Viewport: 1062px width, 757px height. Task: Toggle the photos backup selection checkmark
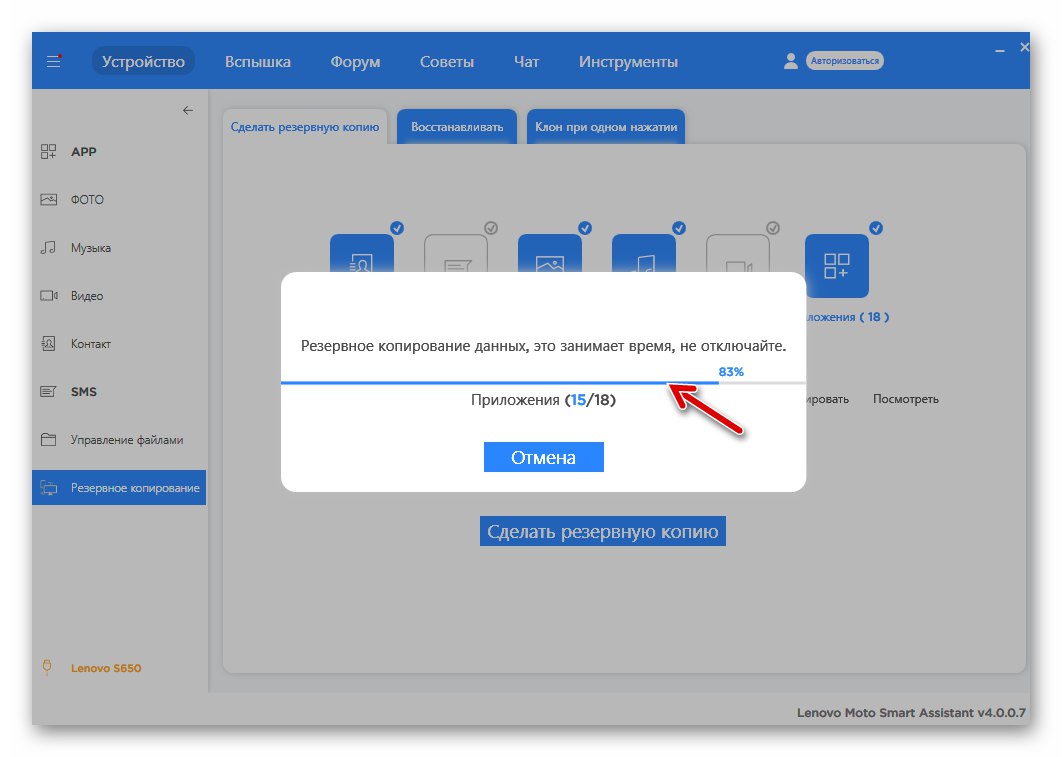584,228
